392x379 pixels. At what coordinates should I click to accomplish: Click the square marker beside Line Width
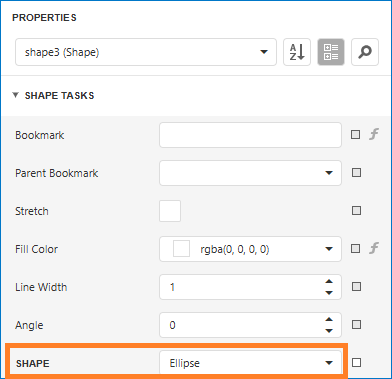[x=356, y=287]
